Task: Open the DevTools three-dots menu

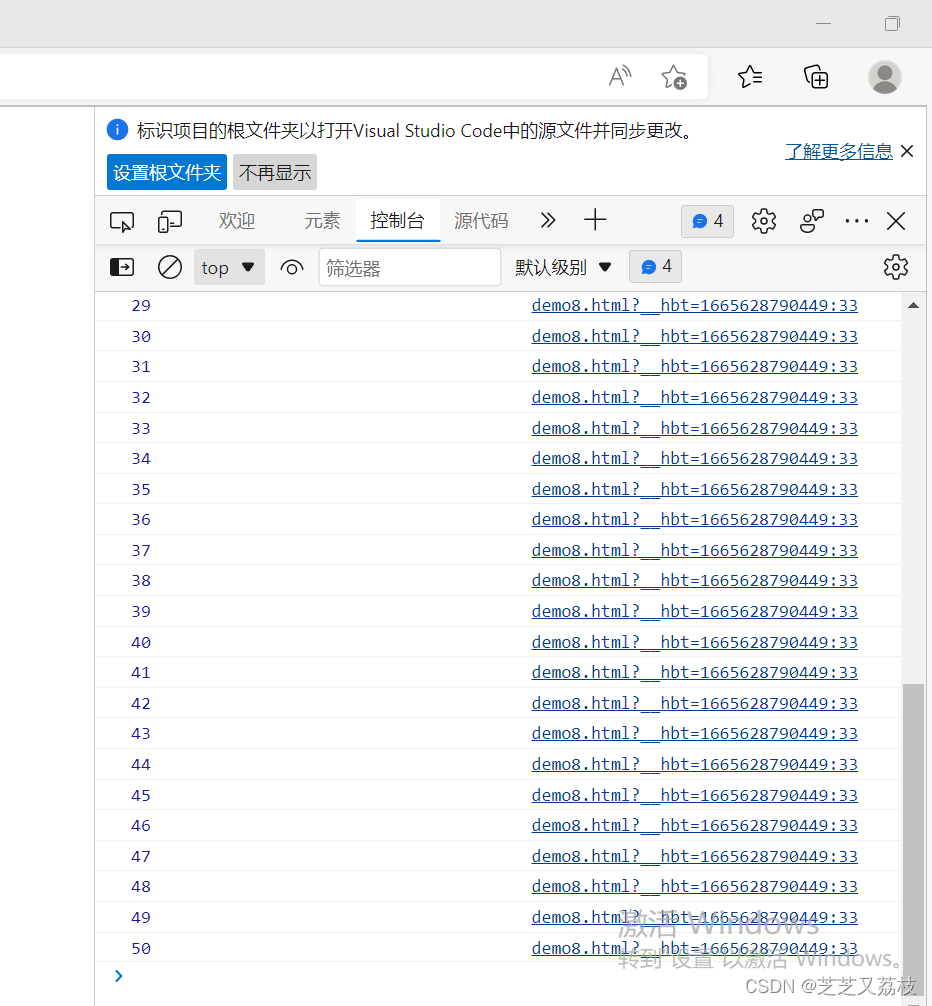Action: [x=856, y=221]
